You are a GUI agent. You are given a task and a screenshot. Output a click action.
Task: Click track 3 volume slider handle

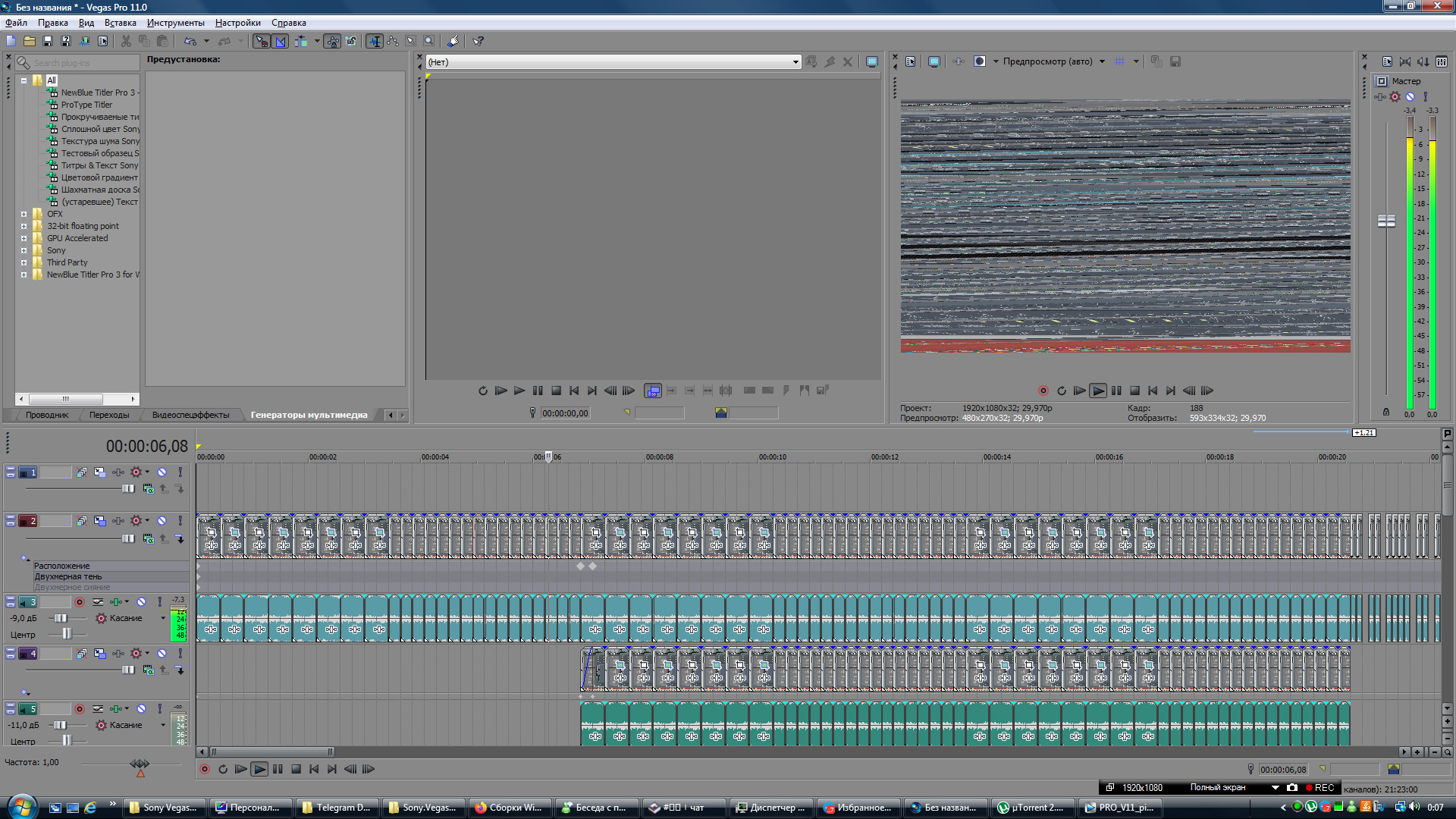pyautogui.click(x=60, y=618)
